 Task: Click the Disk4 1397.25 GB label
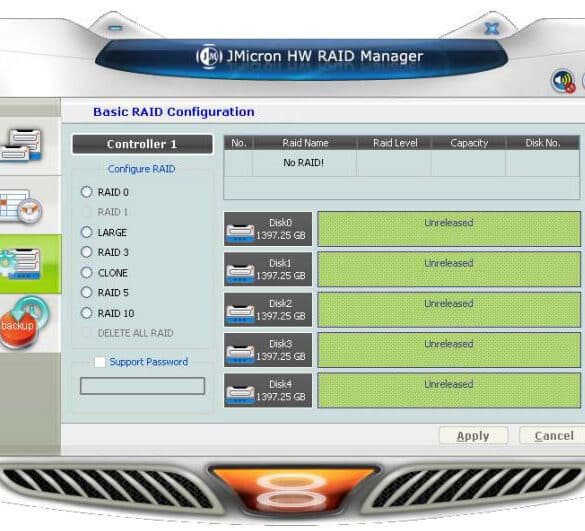281,390
